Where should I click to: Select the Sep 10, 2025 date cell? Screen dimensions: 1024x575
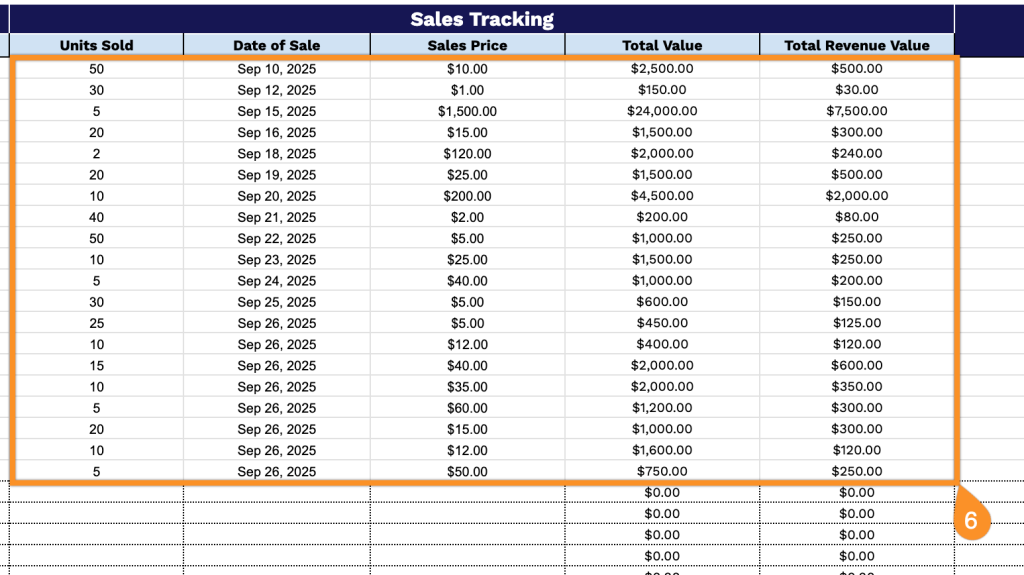[276, 69]
